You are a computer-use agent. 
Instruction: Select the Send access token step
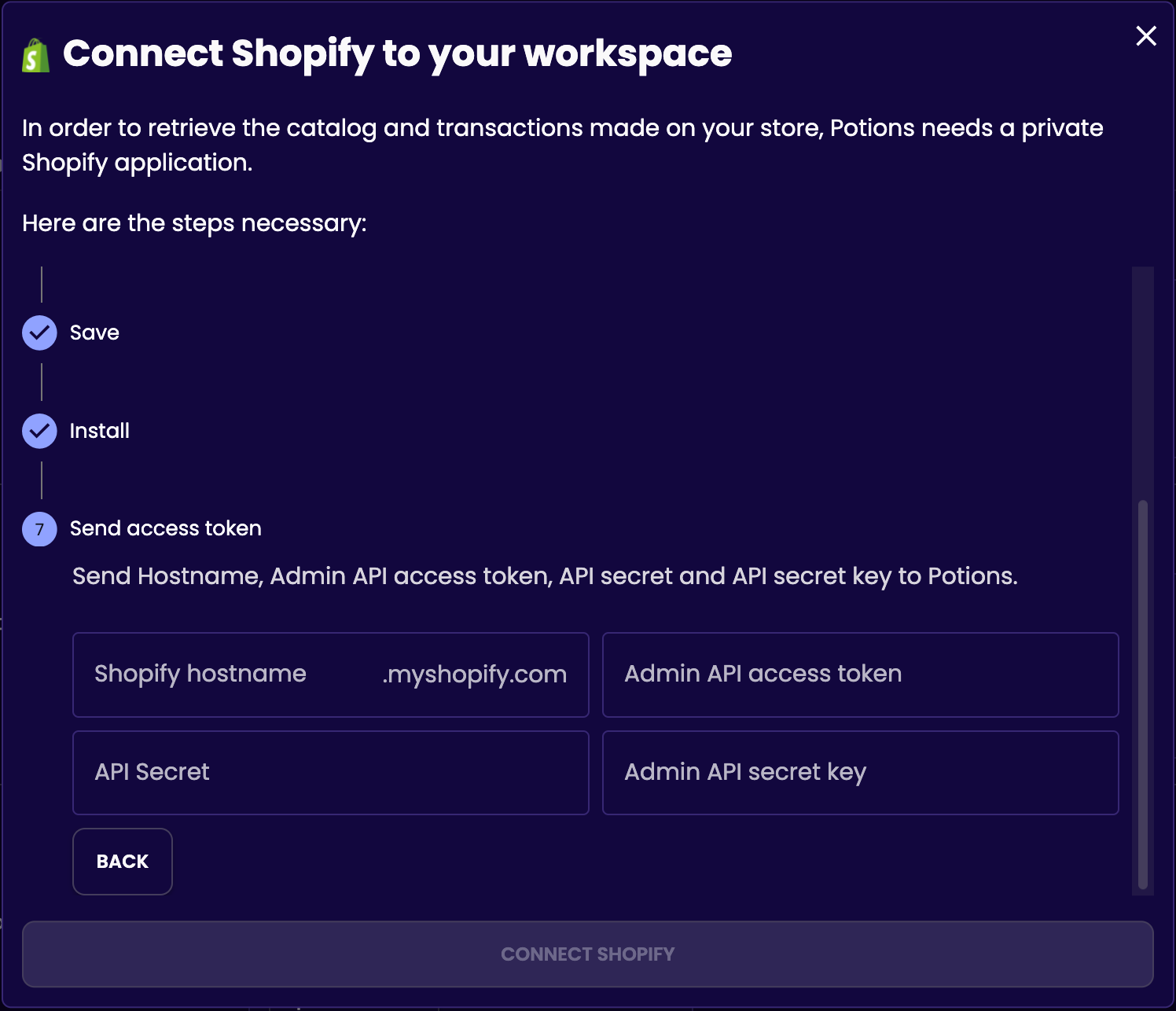[x=166, y=528]
